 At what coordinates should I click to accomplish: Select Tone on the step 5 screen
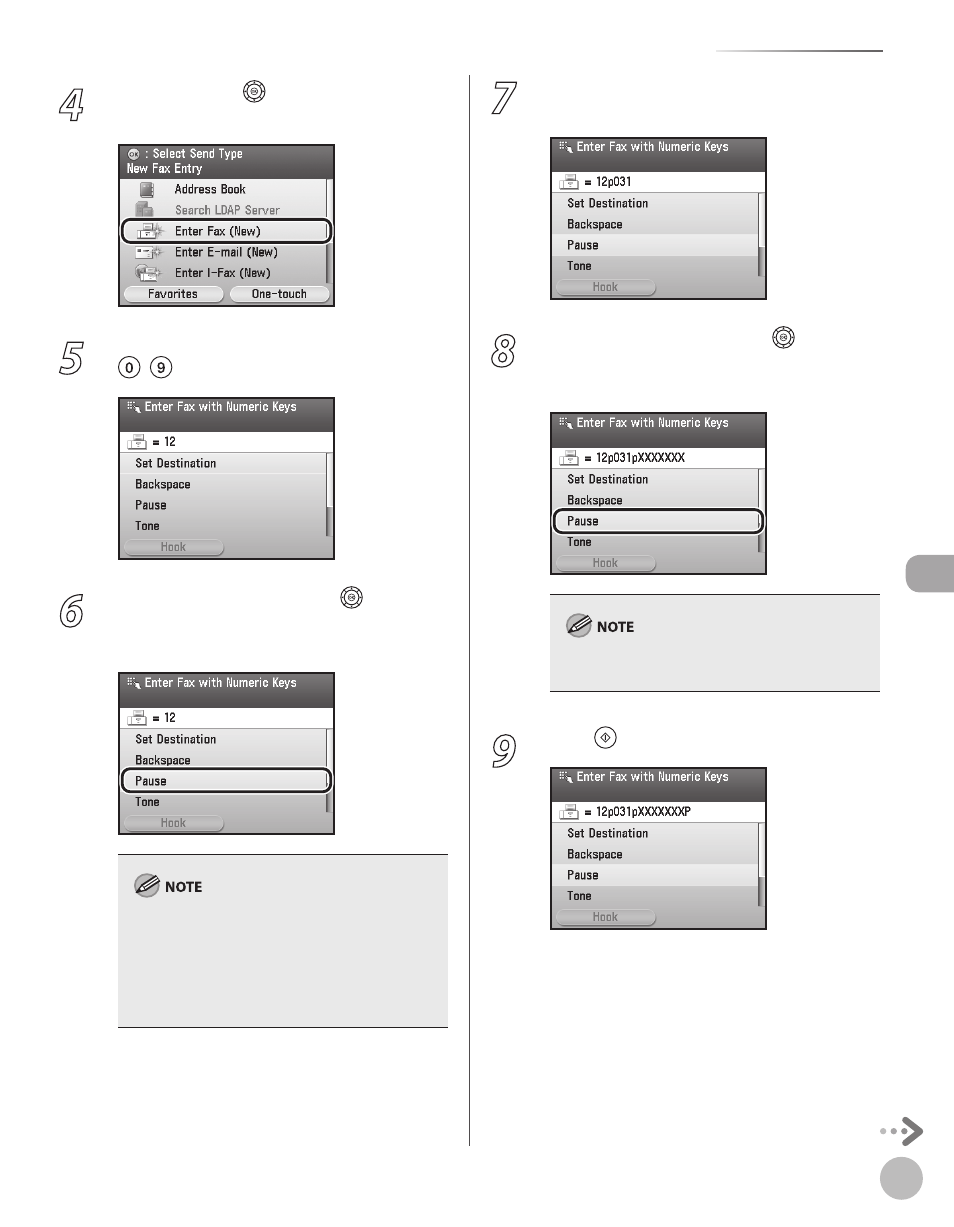pos(223,526)
